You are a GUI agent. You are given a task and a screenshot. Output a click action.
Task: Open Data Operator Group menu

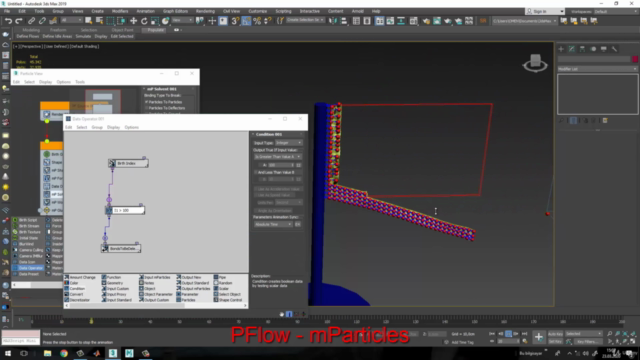[x=97, y=127]
